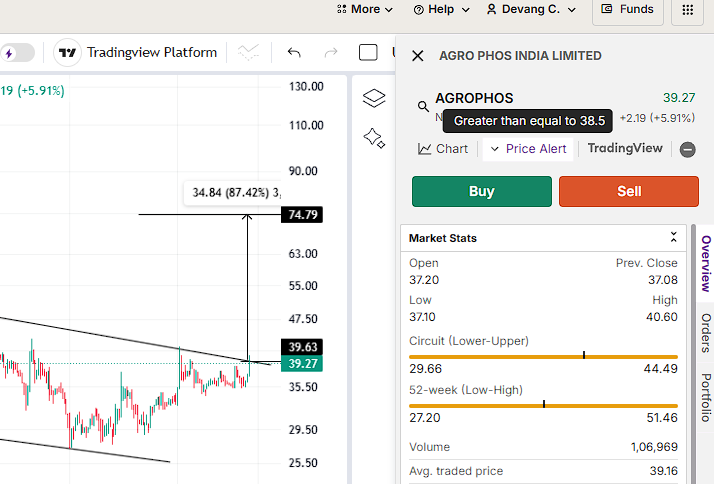Click the redo arrow in chart toolbar

pyautogui.click(x=331, y=52)
